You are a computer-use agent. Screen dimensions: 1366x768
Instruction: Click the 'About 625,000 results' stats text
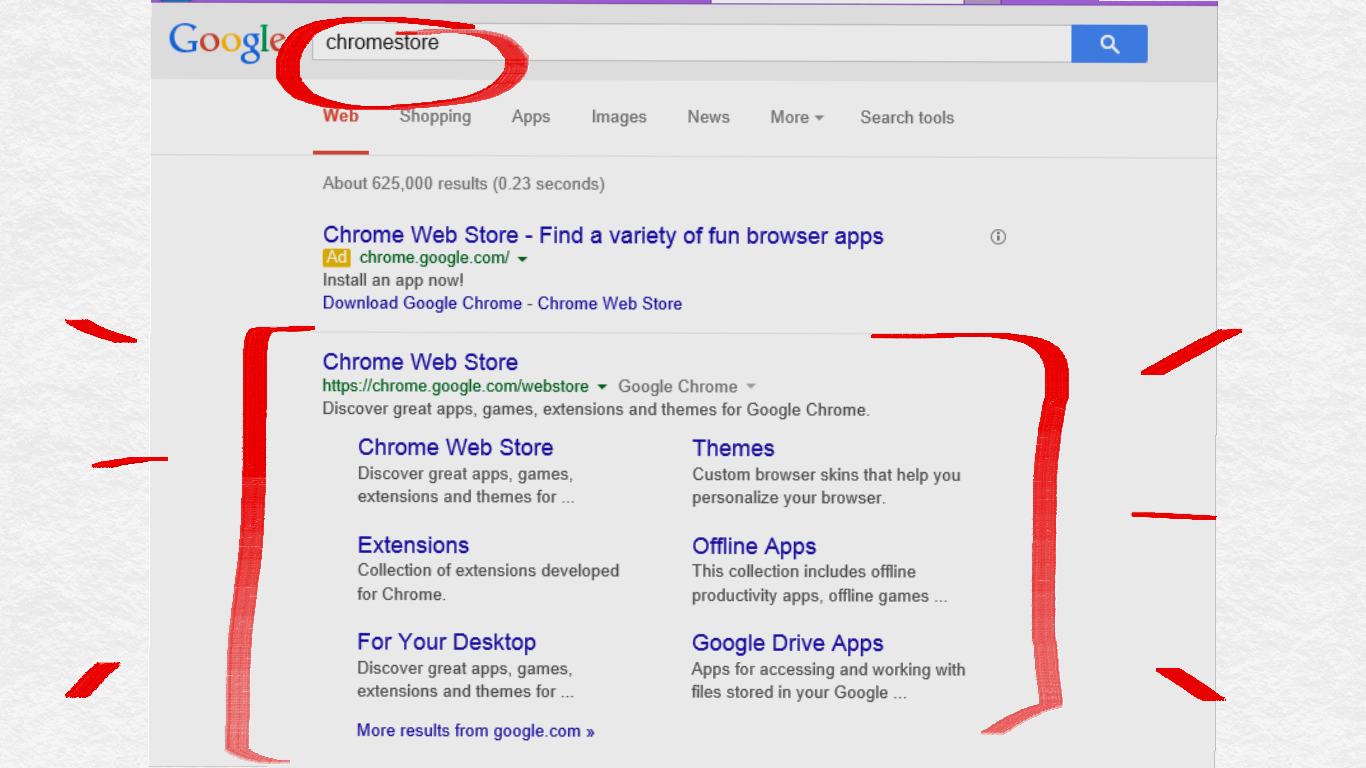click(x=463, y=184)
